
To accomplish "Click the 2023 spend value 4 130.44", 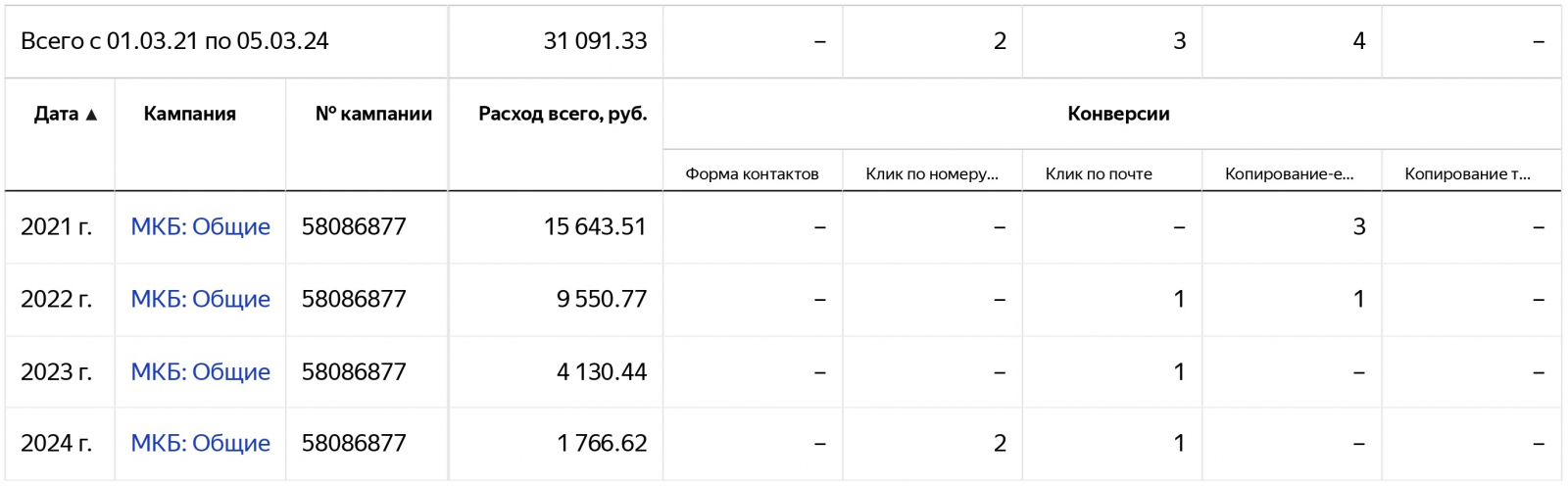I will pos(602,371).
